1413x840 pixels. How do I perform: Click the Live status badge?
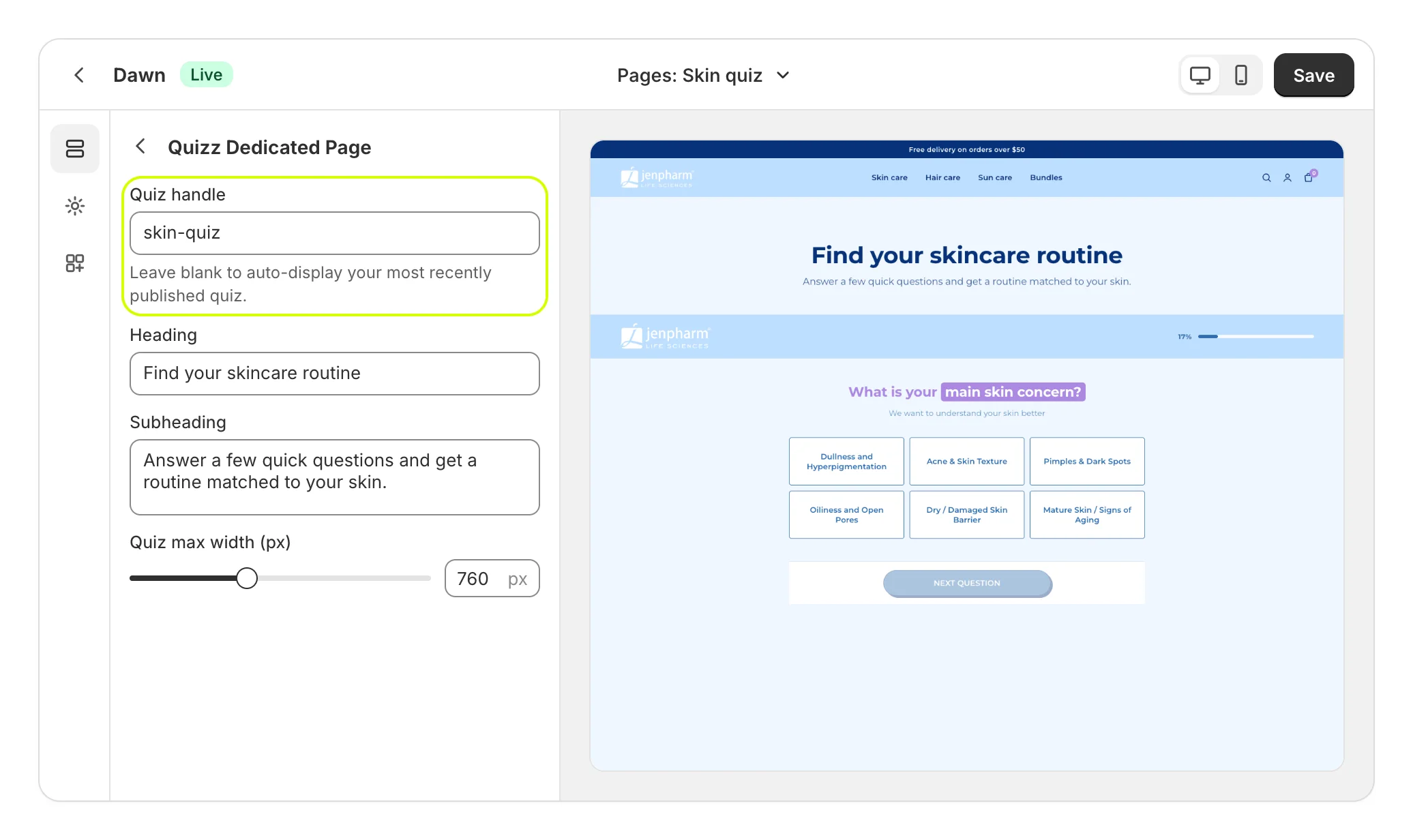(206, 75)
